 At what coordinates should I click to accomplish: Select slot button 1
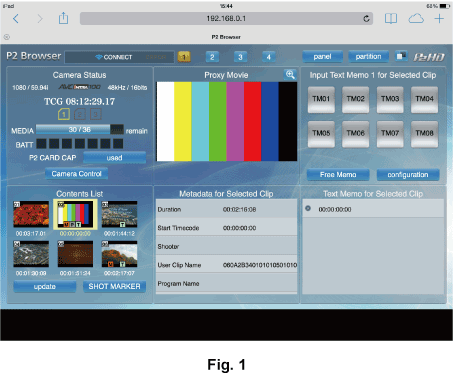click(x=184, y=57)
